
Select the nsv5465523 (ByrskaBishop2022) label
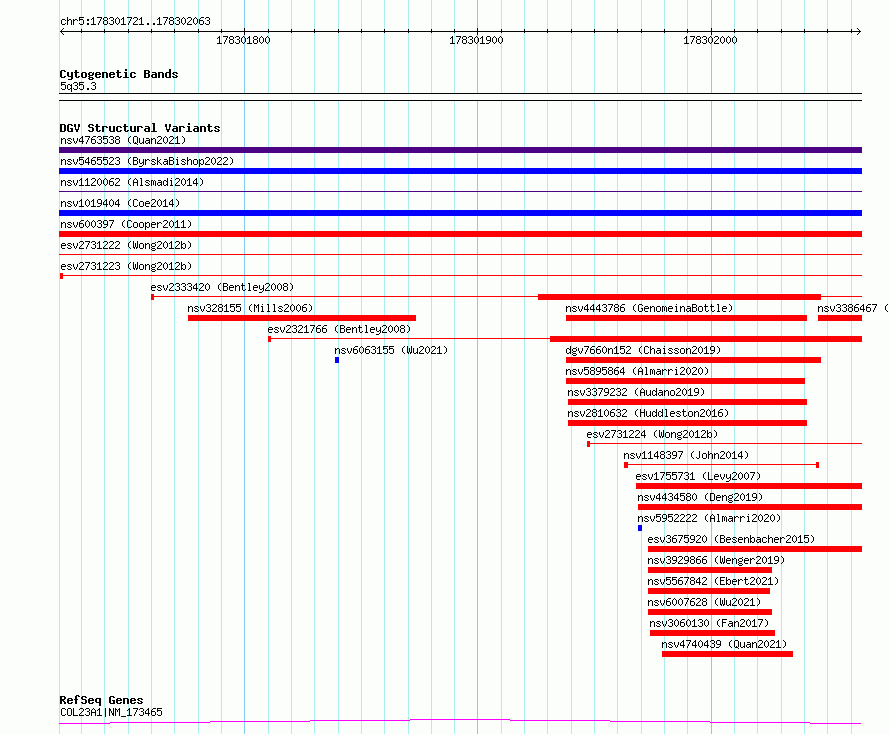tap(147, 161)
